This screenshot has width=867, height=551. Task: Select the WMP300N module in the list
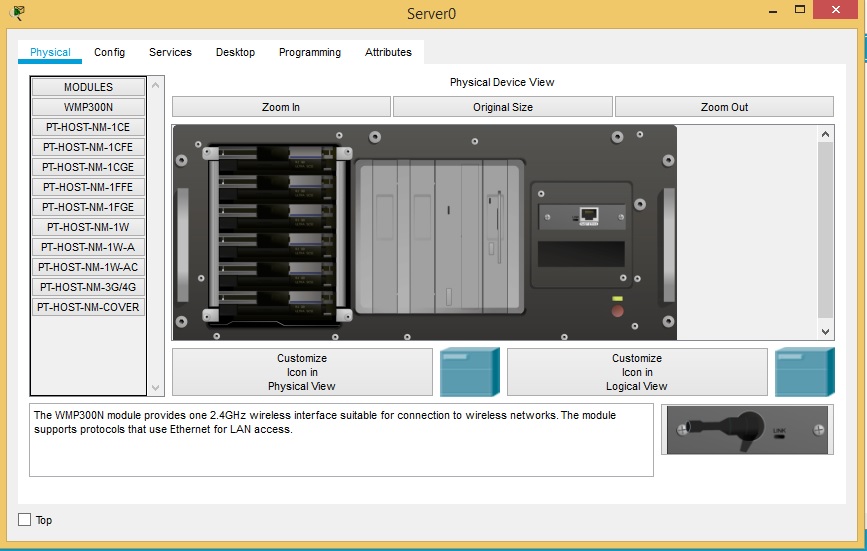88,107
